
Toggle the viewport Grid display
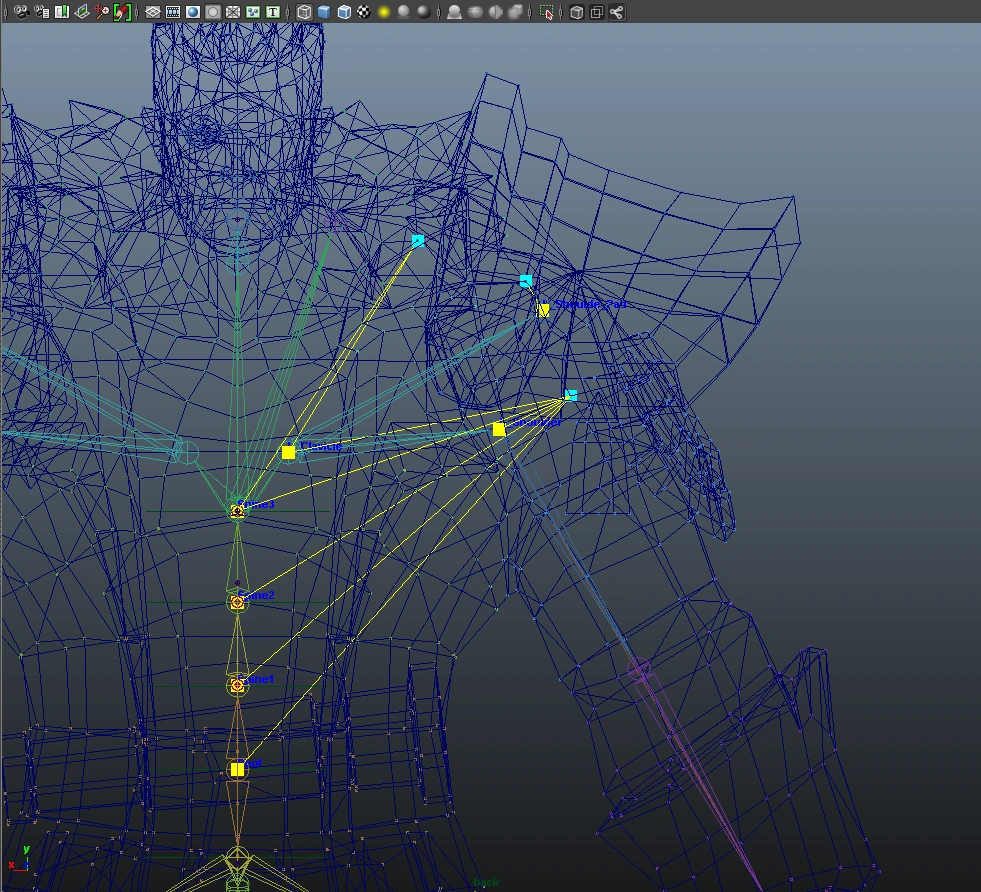[153, 12]
